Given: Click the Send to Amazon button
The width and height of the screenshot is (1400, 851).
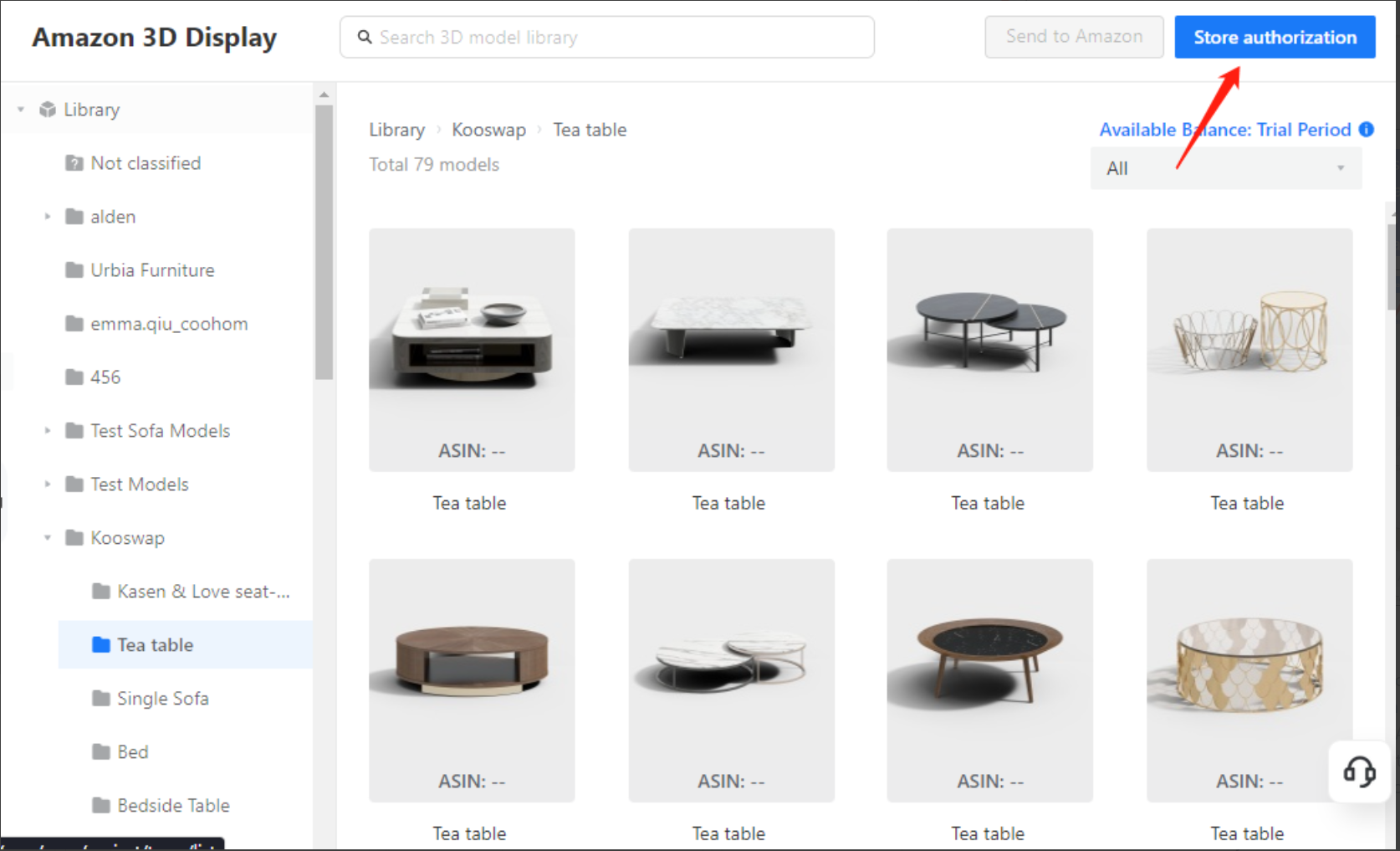Looking at the screenshot, I should tap(1073, 38).
